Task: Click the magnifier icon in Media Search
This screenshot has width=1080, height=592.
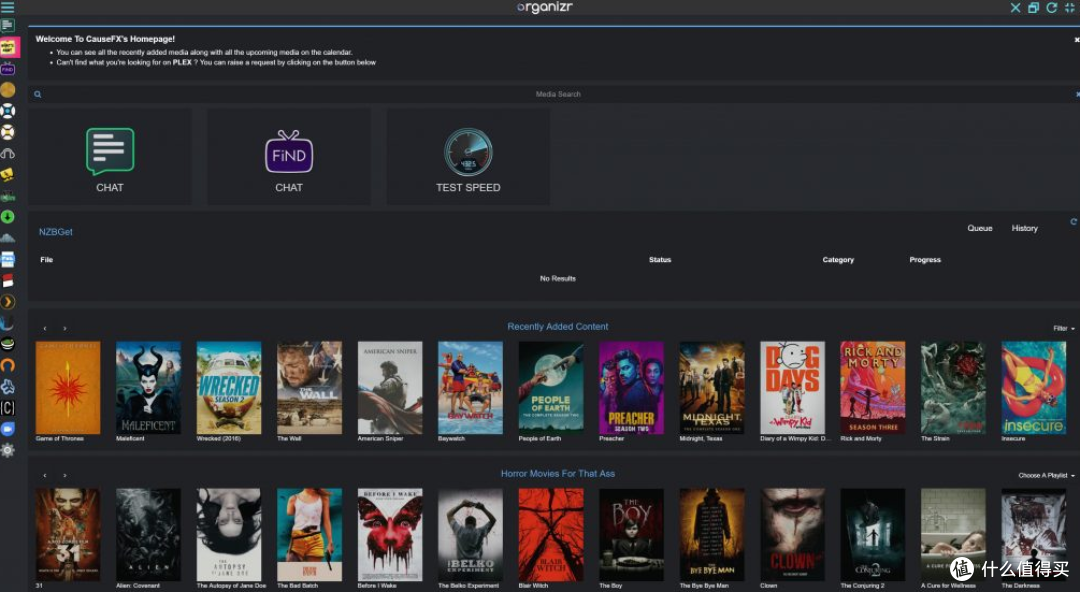Action: point(38,94)
